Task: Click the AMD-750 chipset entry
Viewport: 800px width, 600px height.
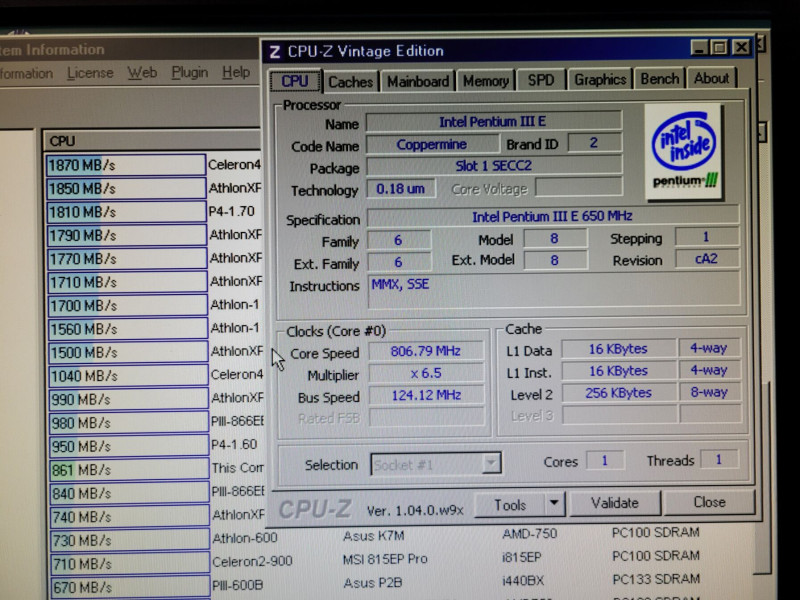Action: pyautogui.click(x=530, y=534)
